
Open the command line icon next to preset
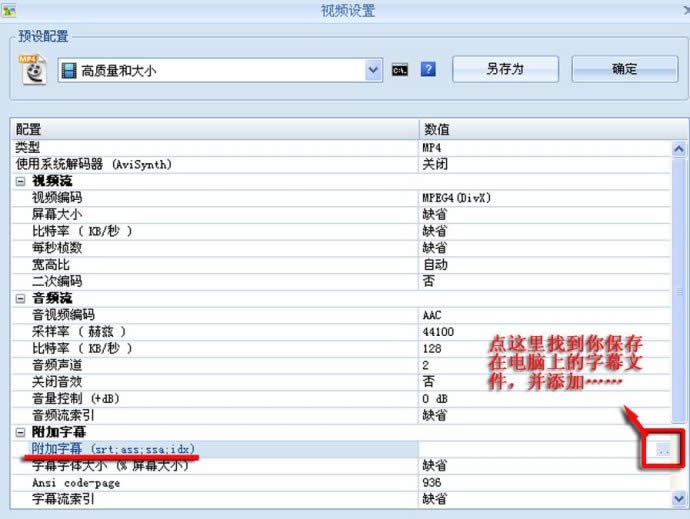(x=400, y=70)
